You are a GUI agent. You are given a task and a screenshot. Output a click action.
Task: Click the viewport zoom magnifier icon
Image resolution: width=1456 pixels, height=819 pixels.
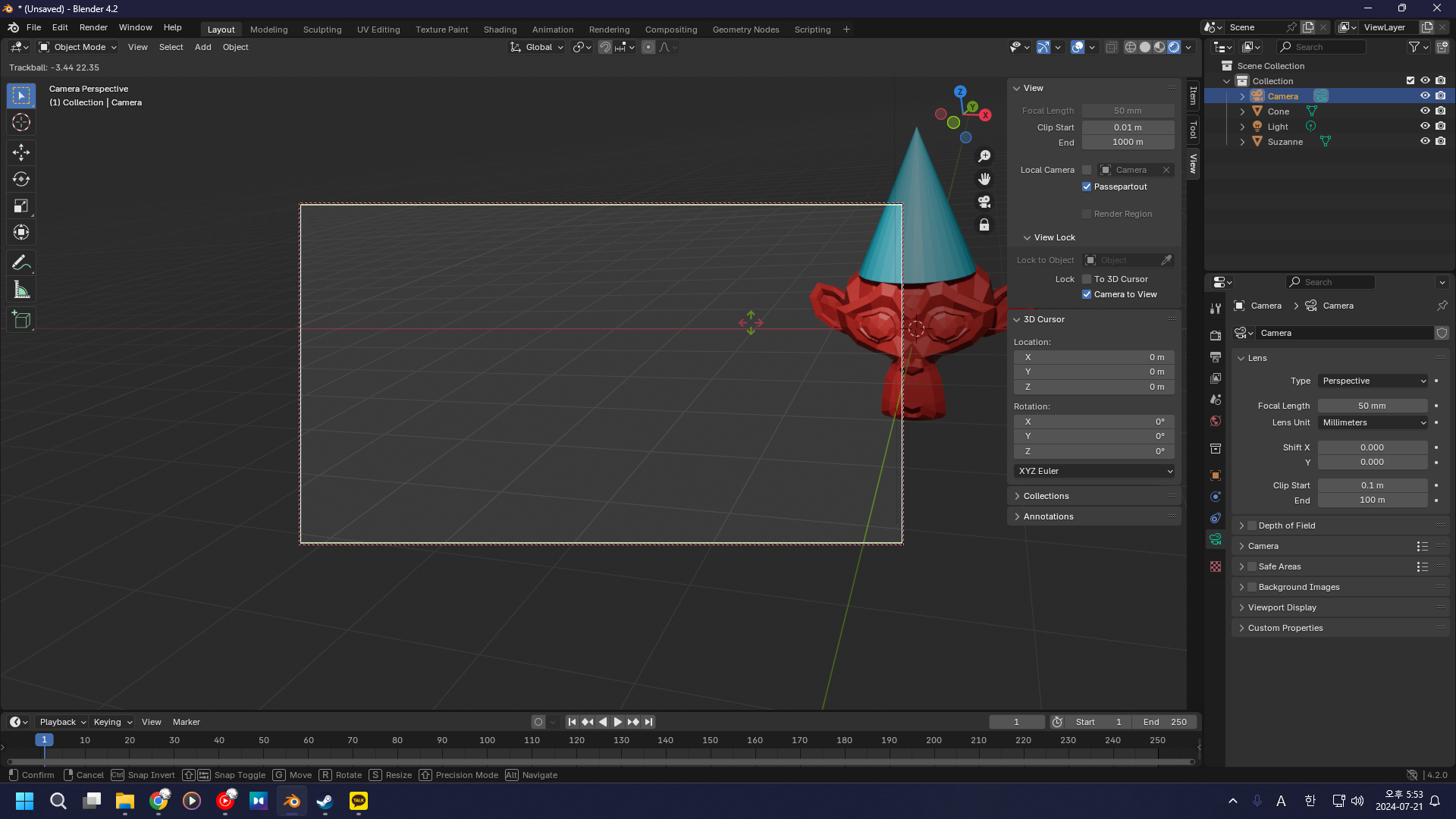tap(984, 156)
